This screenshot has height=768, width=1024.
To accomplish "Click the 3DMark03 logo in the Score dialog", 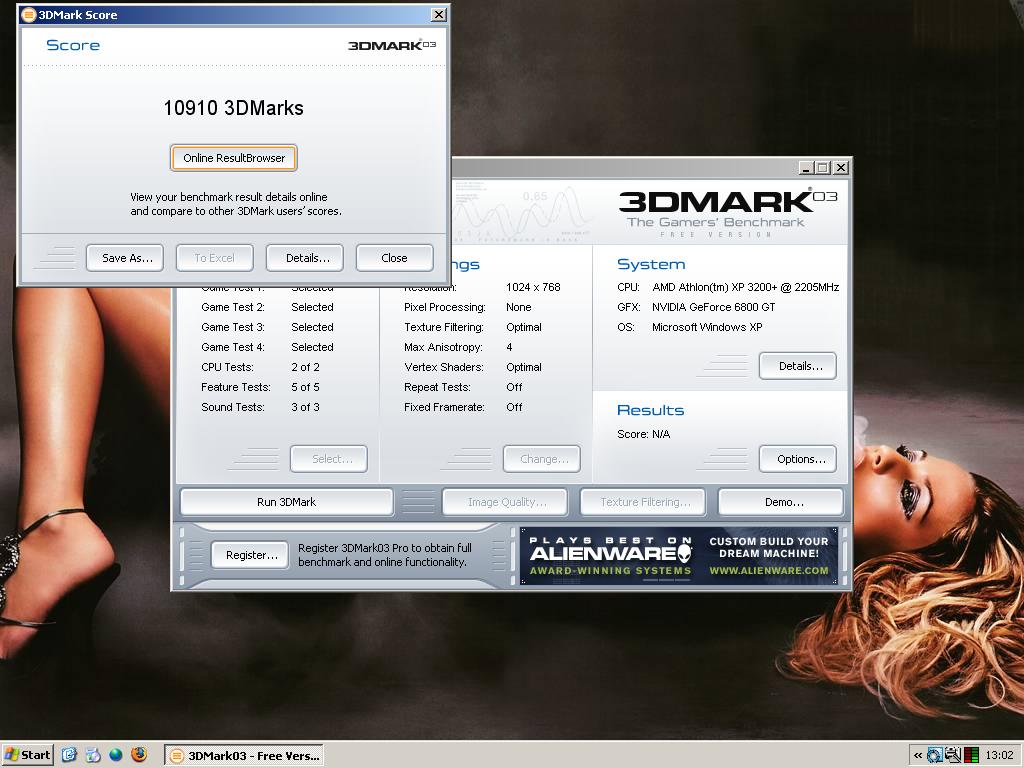I will tap(392, 45).
